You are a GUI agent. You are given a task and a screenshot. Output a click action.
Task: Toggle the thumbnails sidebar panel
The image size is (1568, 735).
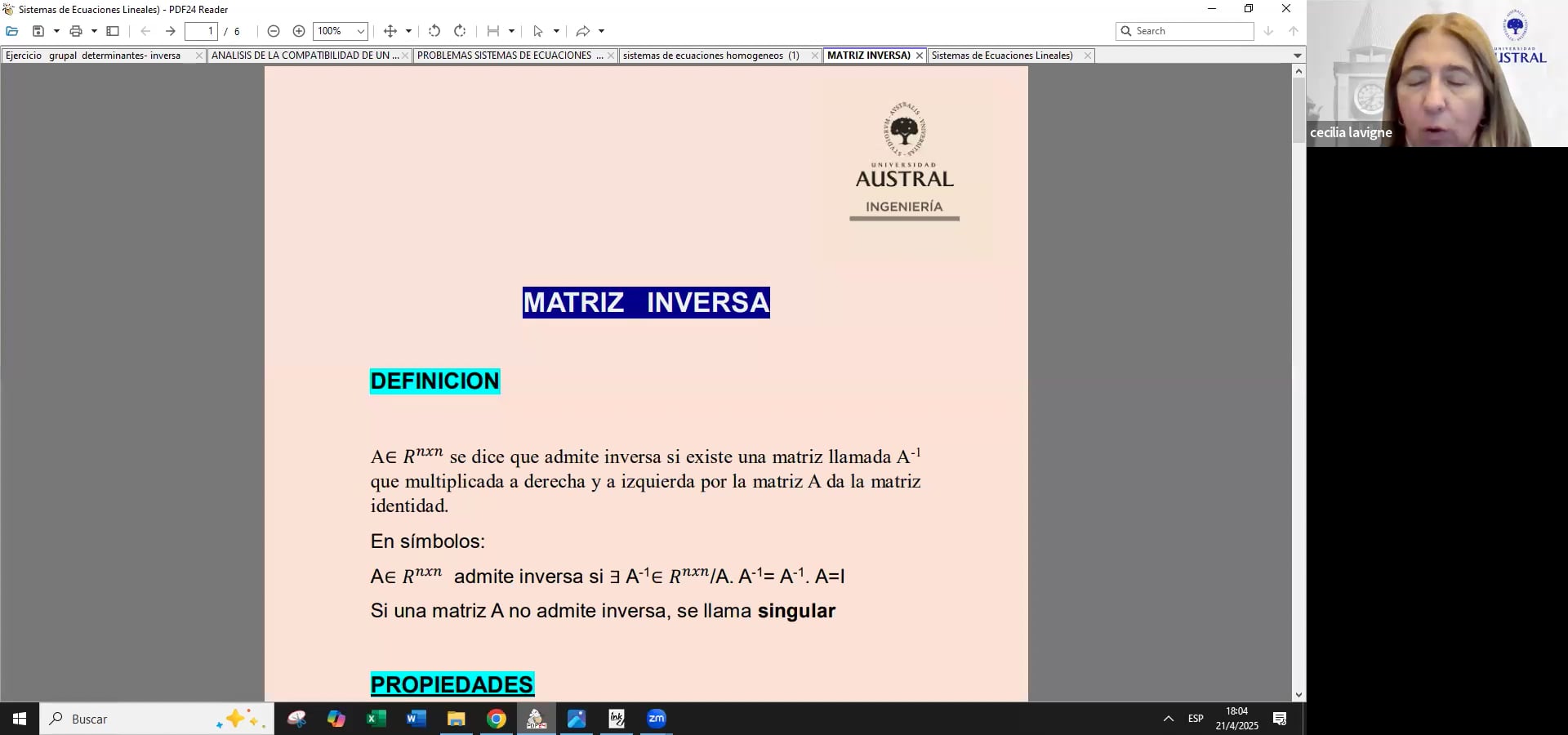113,30
